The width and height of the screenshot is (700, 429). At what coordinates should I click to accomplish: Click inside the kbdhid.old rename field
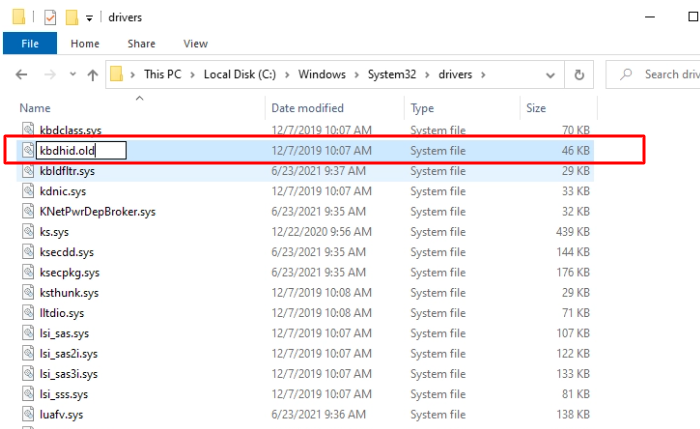80,150
